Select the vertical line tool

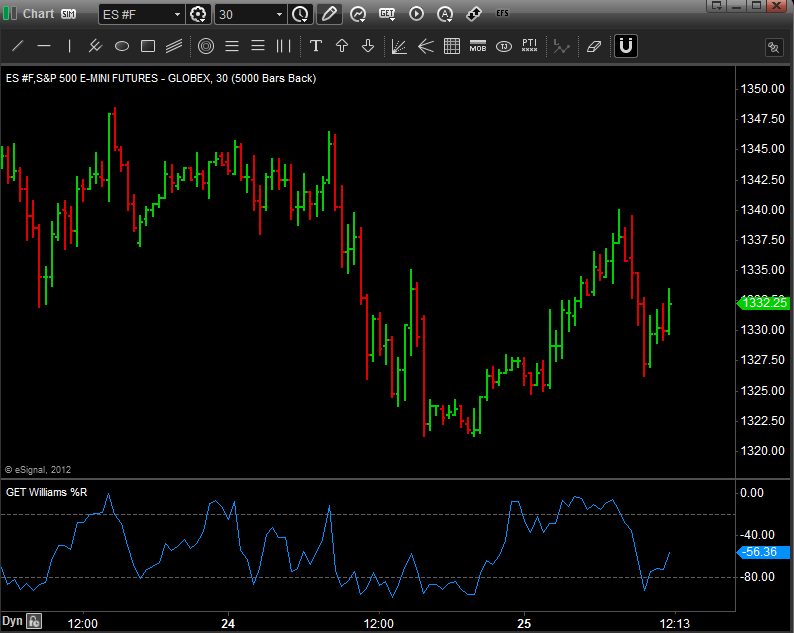tap(69, 47)
